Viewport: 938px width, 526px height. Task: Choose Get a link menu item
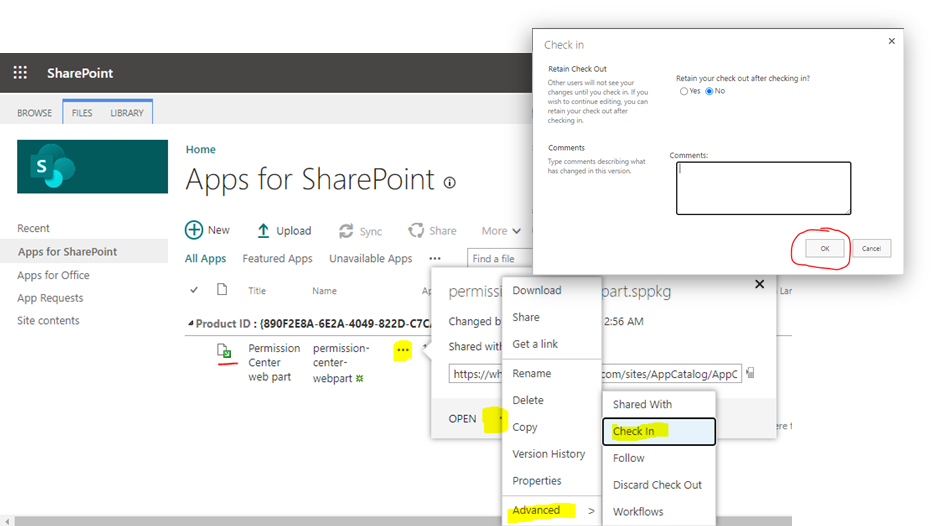point(535,344)
